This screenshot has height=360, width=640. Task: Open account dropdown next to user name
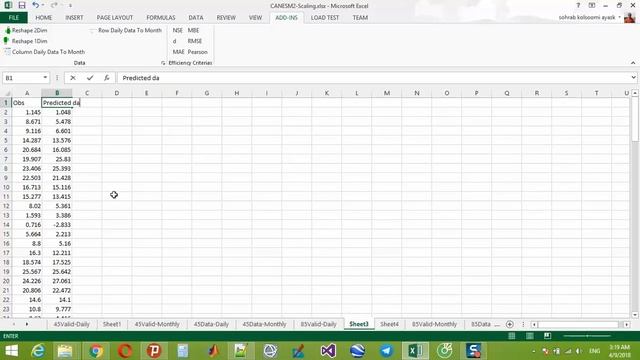[619, 17]
